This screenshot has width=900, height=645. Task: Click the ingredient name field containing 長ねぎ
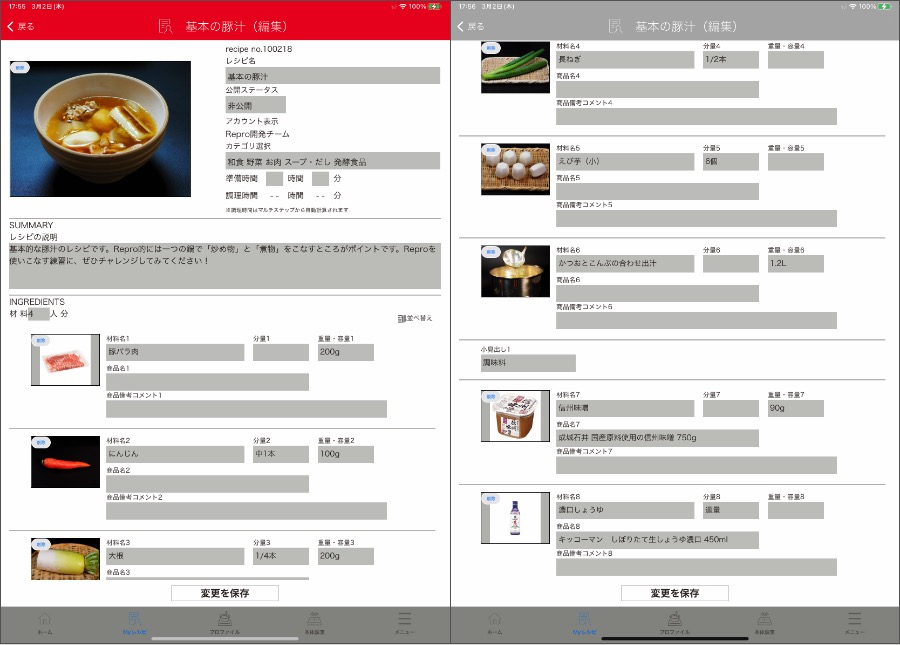click(x=624, y=60)
